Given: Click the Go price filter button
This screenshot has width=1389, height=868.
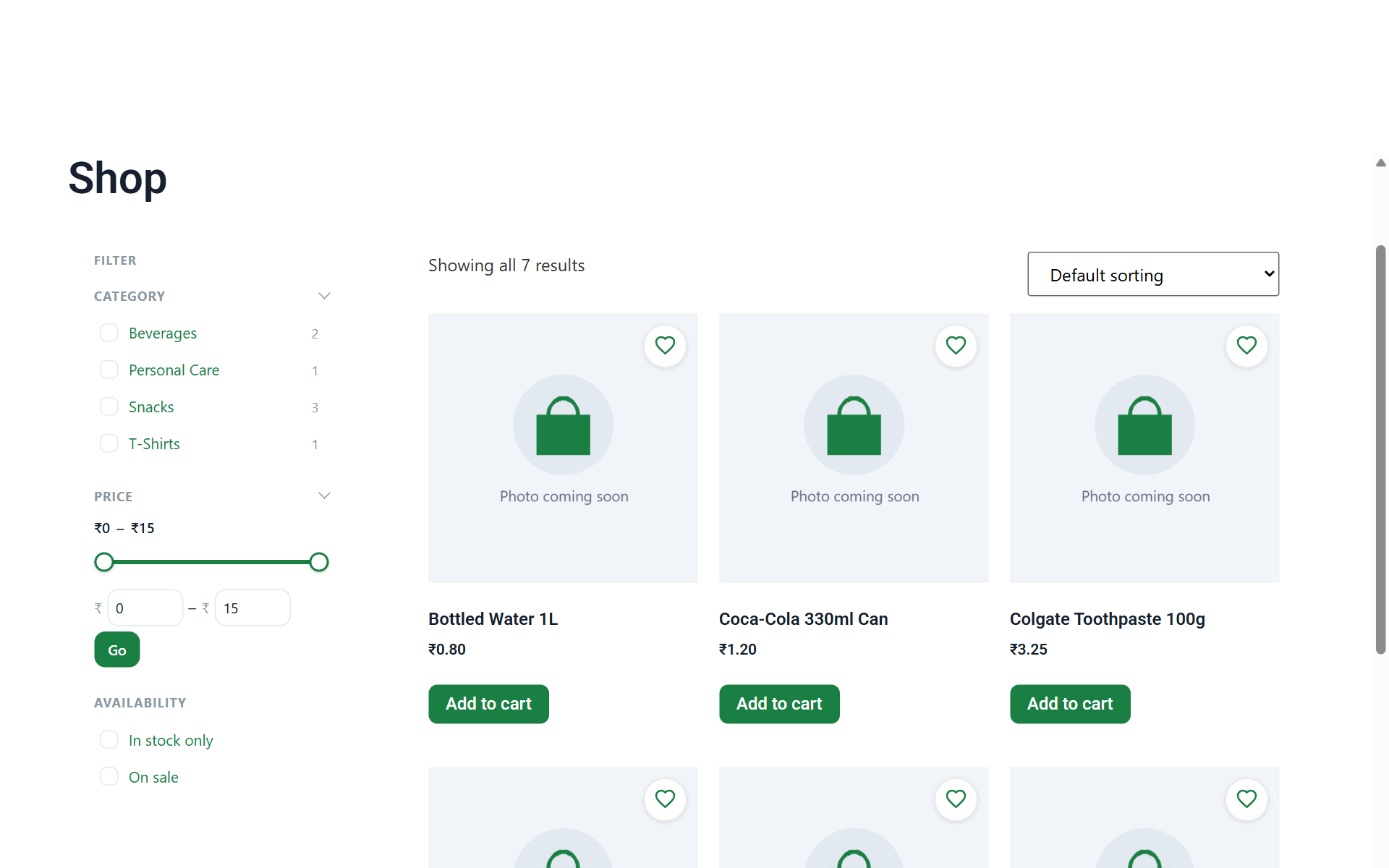Looking at the screenshot, I should [x=117, y=650].
